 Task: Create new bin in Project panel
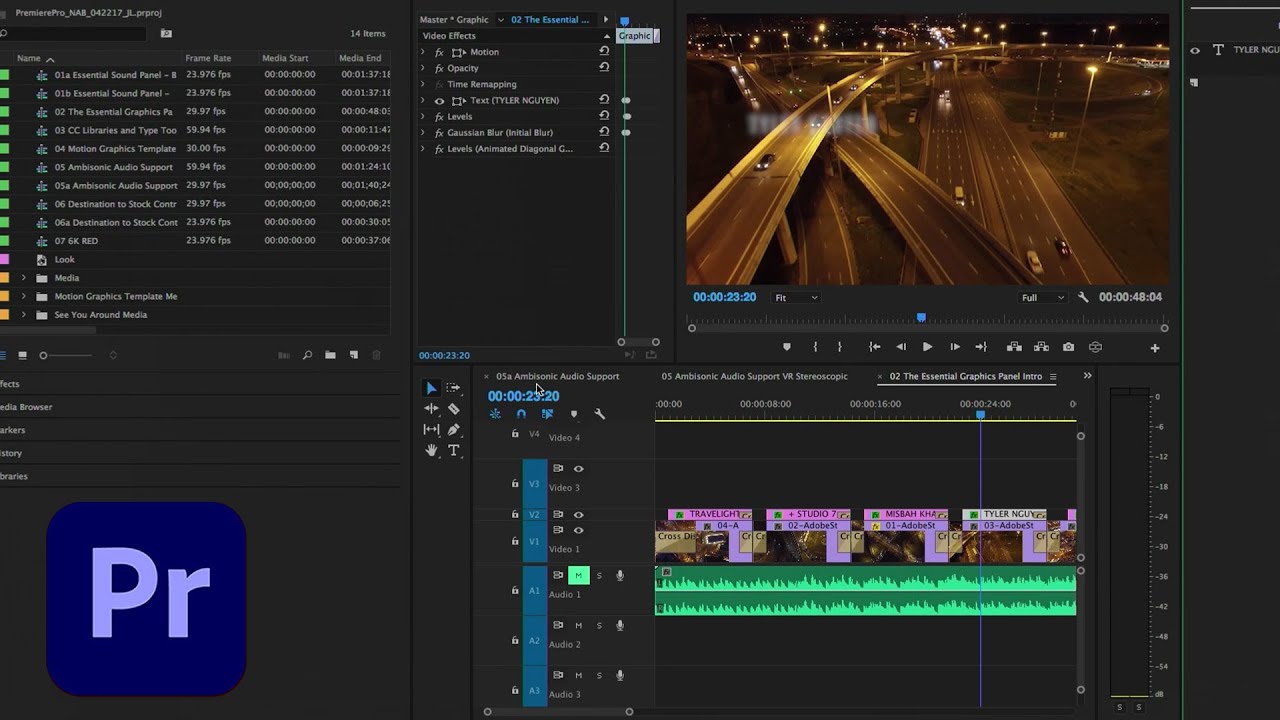tap(330, 355)
